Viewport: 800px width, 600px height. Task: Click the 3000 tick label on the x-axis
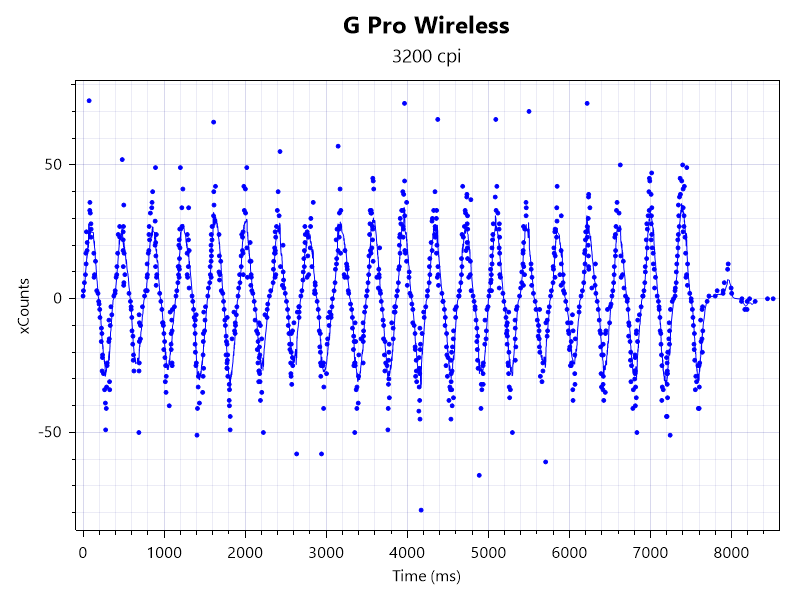326,553
